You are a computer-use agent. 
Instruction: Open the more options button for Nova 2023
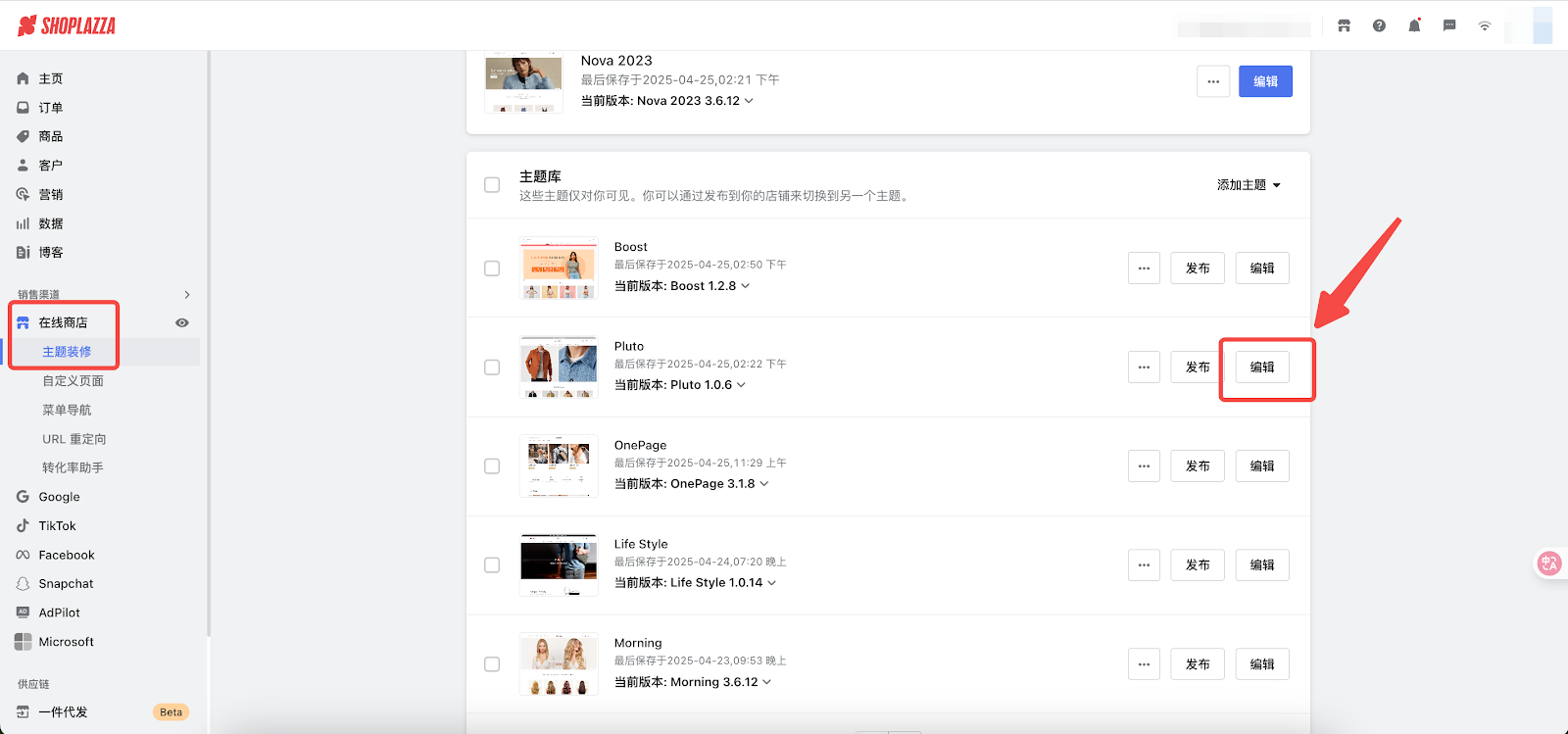pyautogui.click(x=1213, y=81)
